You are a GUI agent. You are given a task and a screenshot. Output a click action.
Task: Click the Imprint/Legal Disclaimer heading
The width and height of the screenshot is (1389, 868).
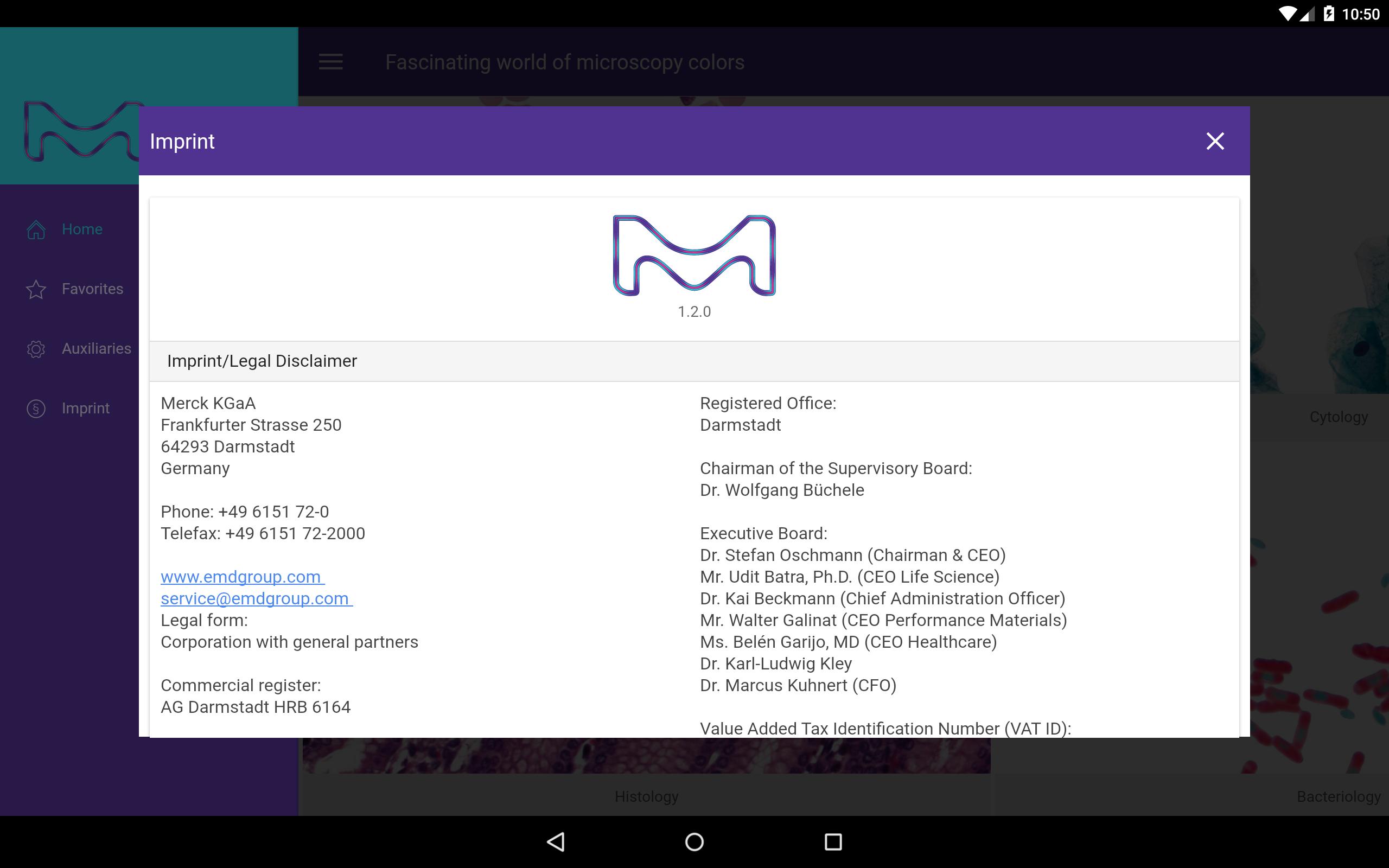262,361
